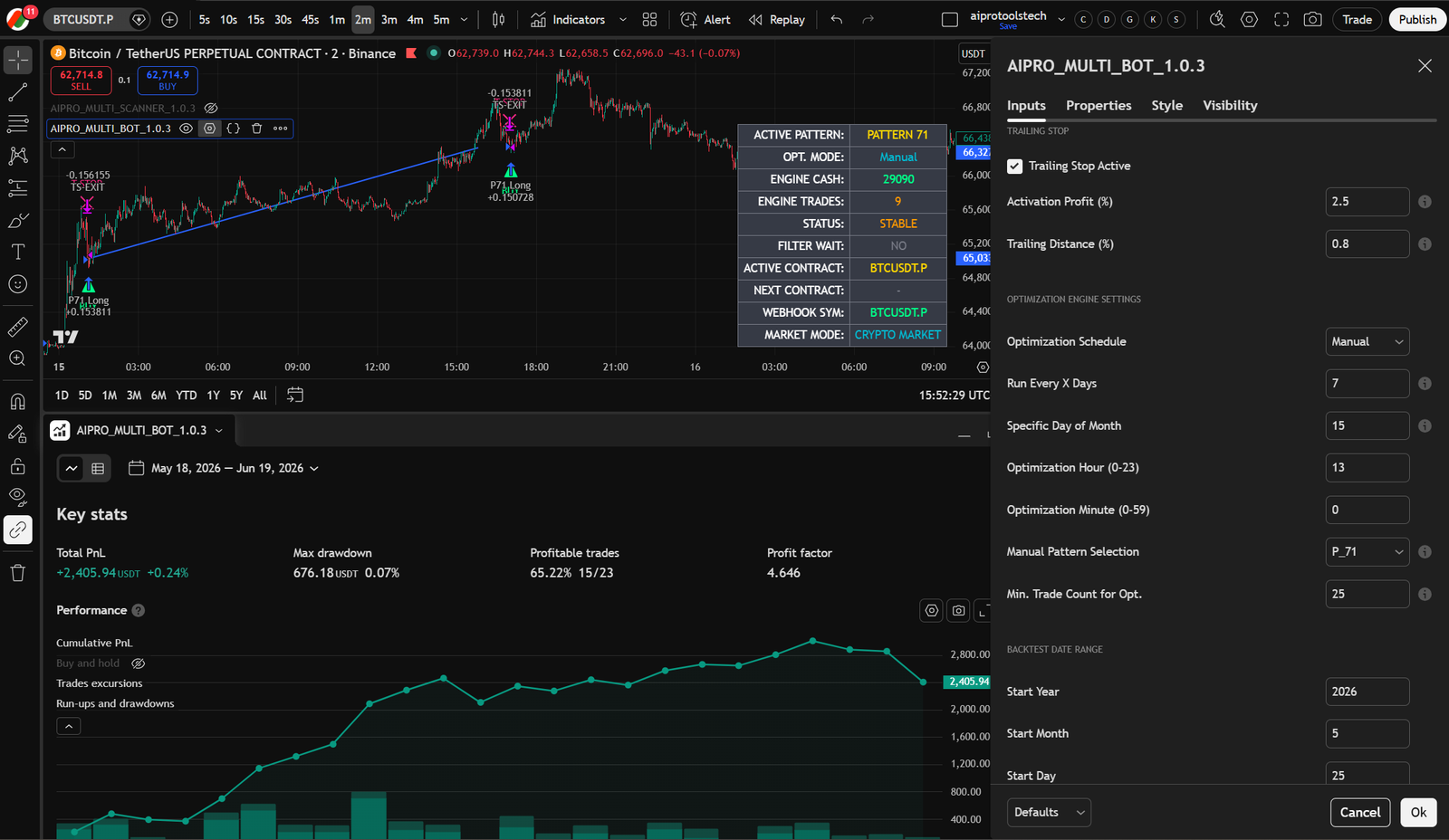Open layout grid selector icon
The width and height of the screenshot is (1449, 840).
(649, 19)
